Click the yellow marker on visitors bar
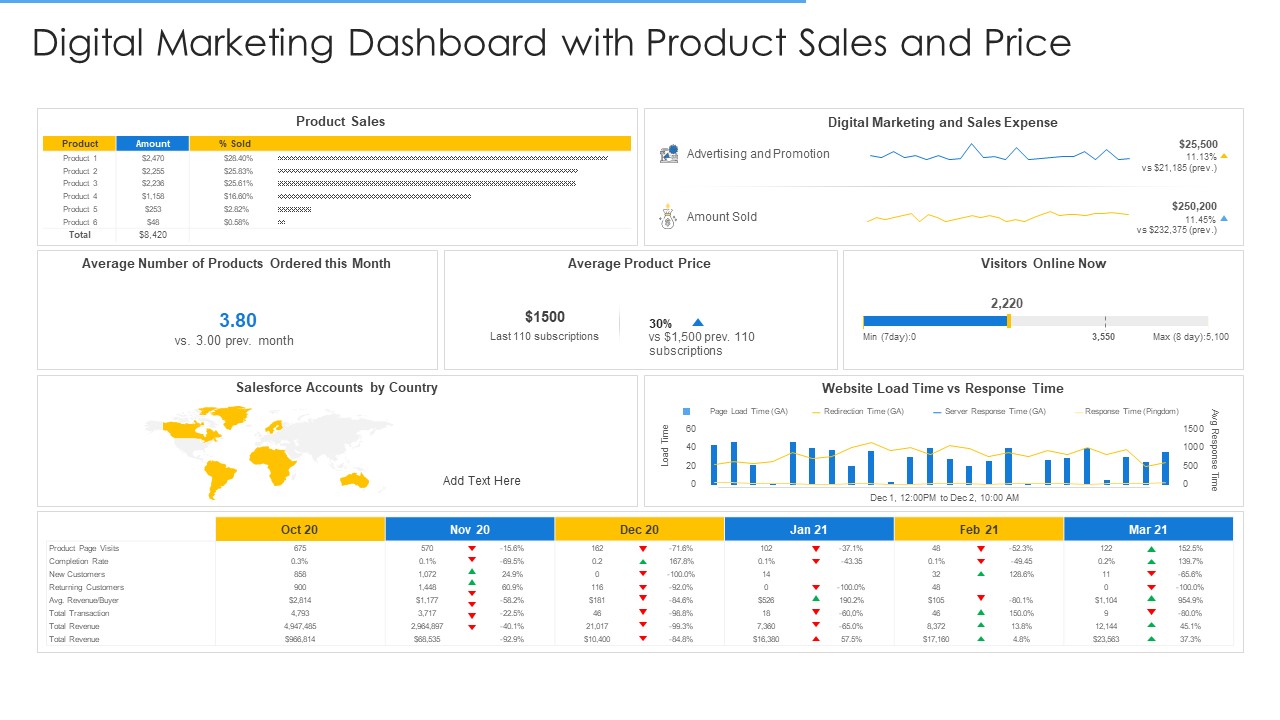This screenshot has width=1280, height=720. click(1009, 321)
